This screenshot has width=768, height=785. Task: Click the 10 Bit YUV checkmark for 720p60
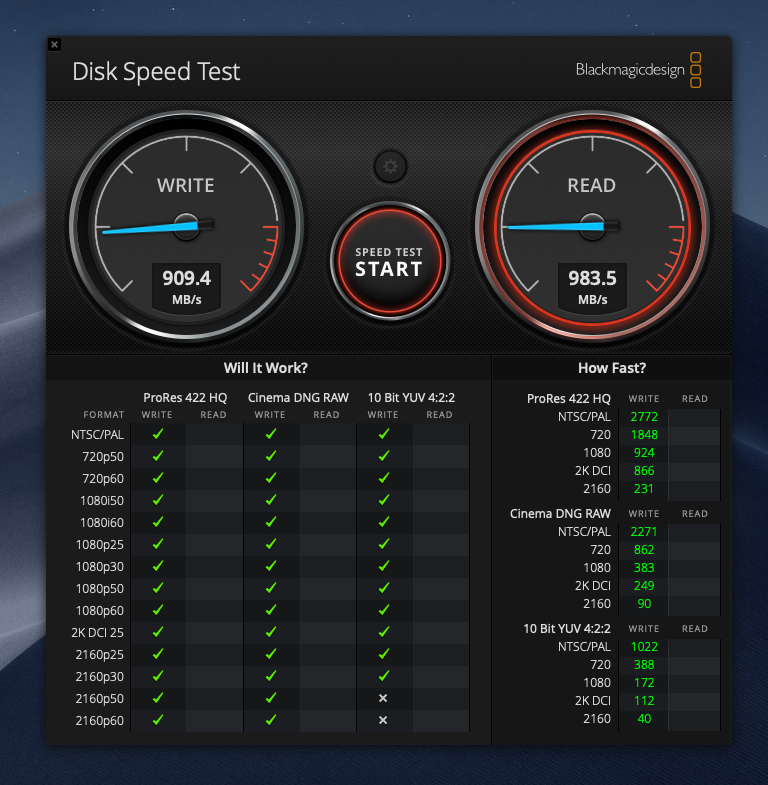[384, 478]
